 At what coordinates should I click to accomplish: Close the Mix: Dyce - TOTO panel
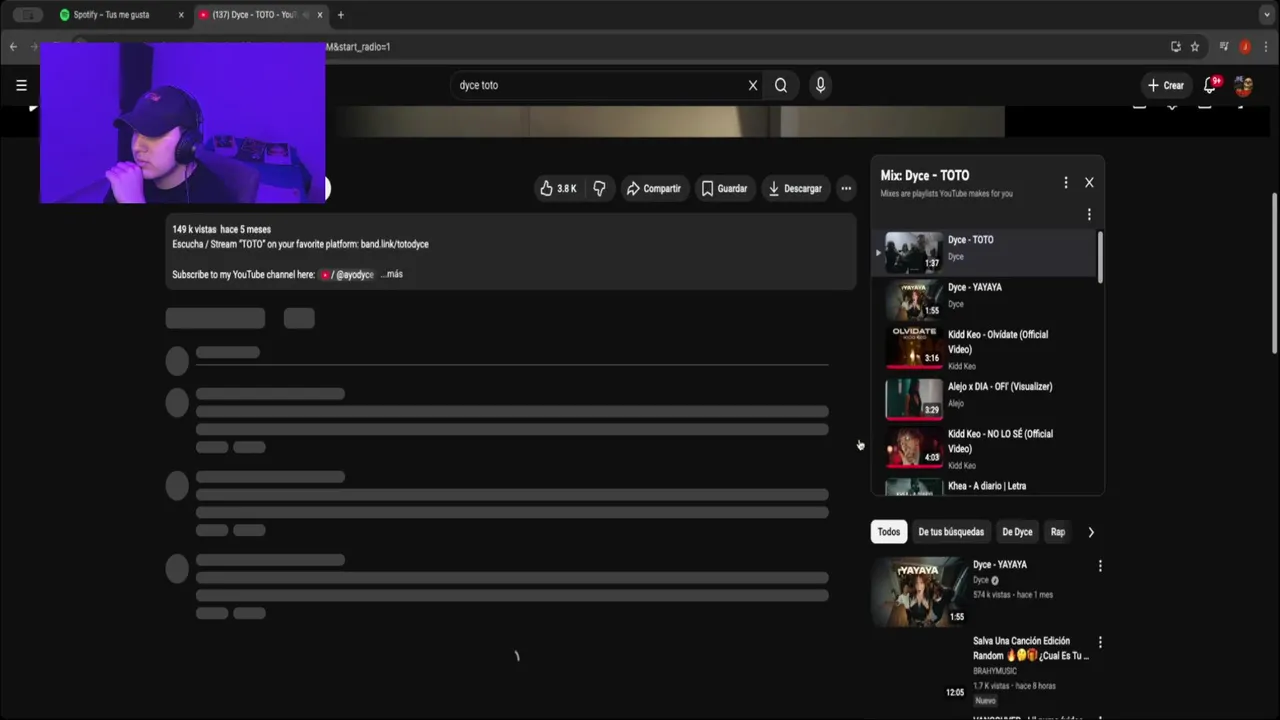click(1089, 182)
